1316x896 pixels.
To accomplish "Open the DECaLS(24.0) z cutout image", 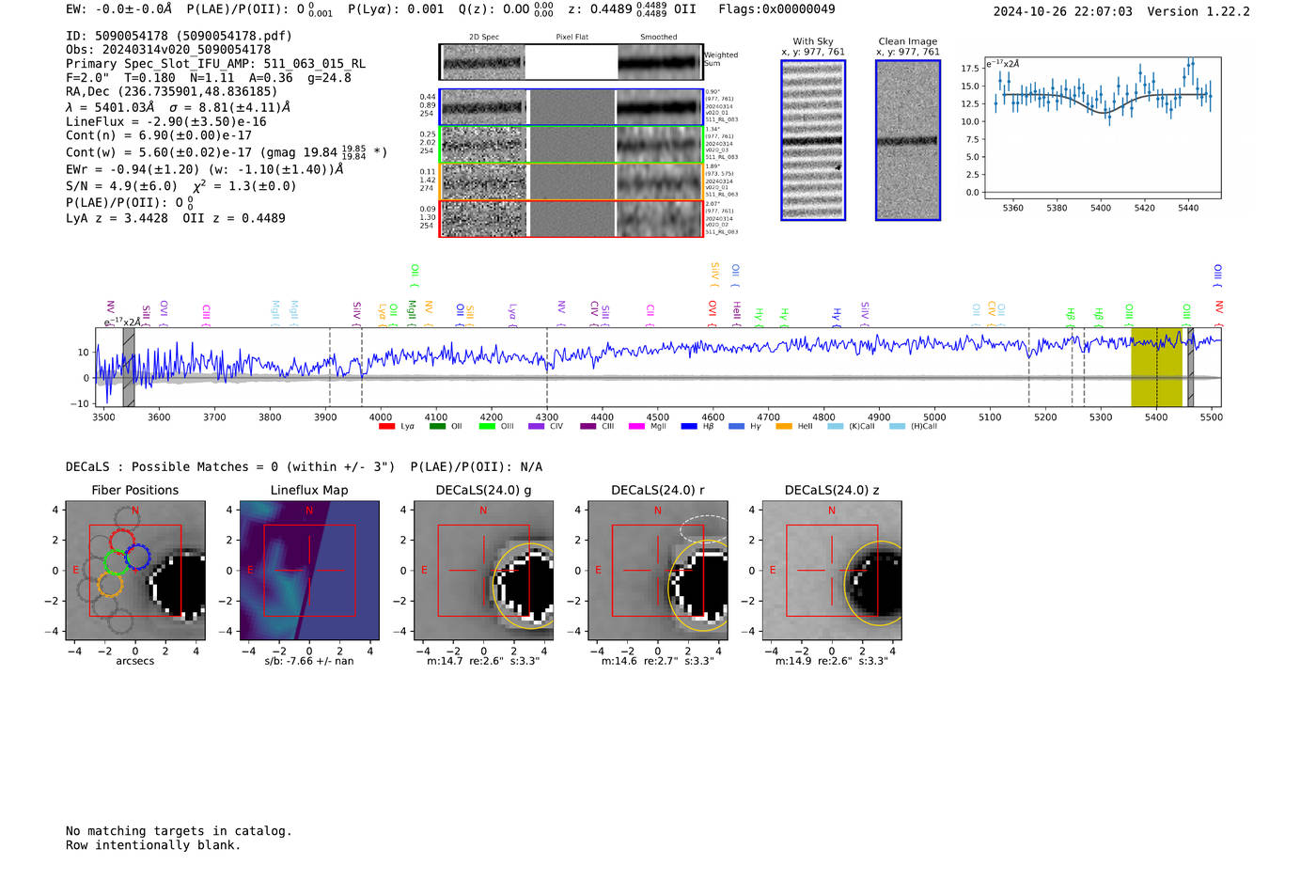I will coord(831,571).
